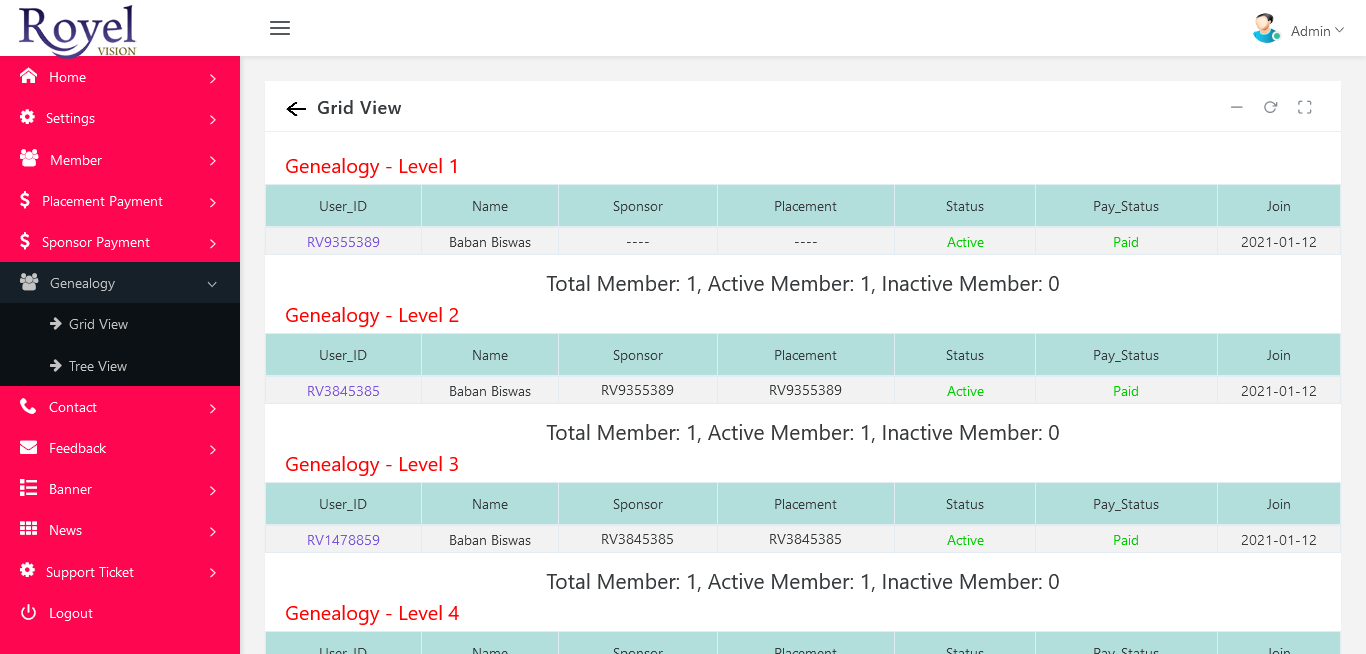Expand the Banner menu chevron

(x=213, y=490)
